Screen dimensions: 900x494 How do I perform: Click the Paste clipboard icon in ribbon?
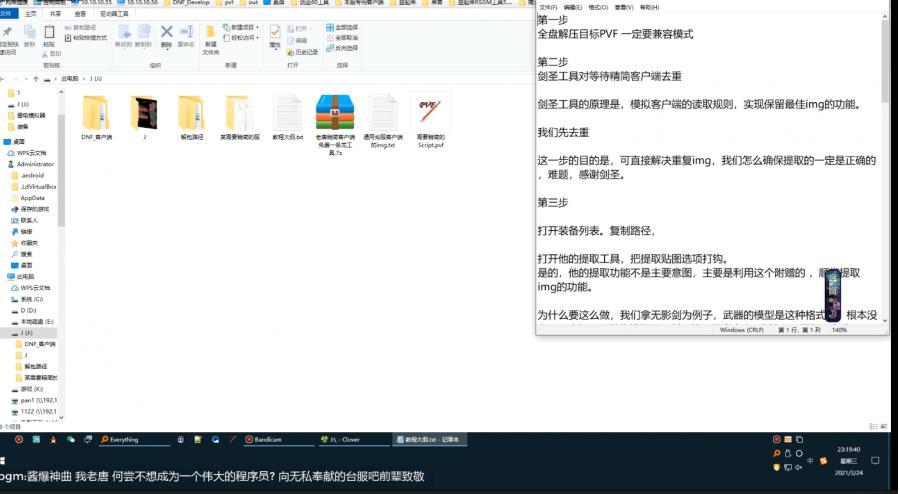point(49,32)
